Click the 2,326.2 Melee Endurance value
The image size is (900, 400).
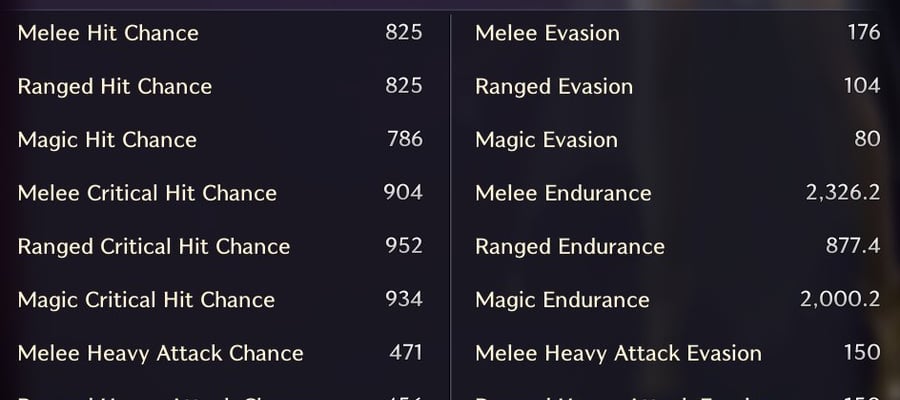[843, 193]
